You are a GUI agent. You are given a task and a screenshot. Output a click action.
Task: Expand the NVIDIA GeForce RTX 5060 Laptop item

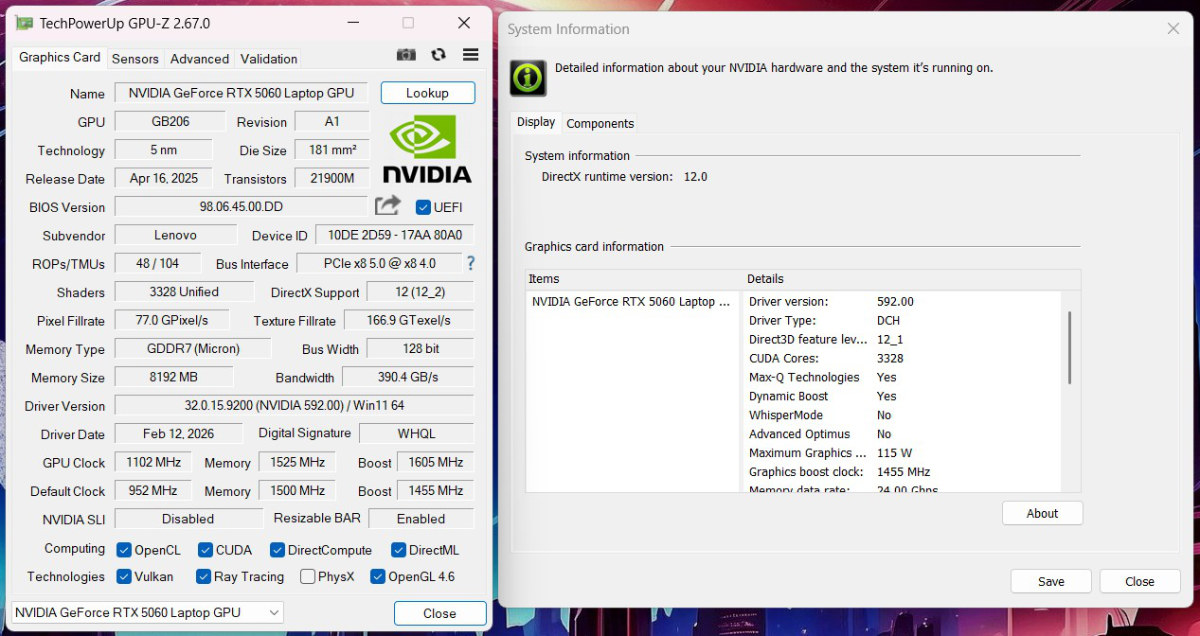[631, 301]
